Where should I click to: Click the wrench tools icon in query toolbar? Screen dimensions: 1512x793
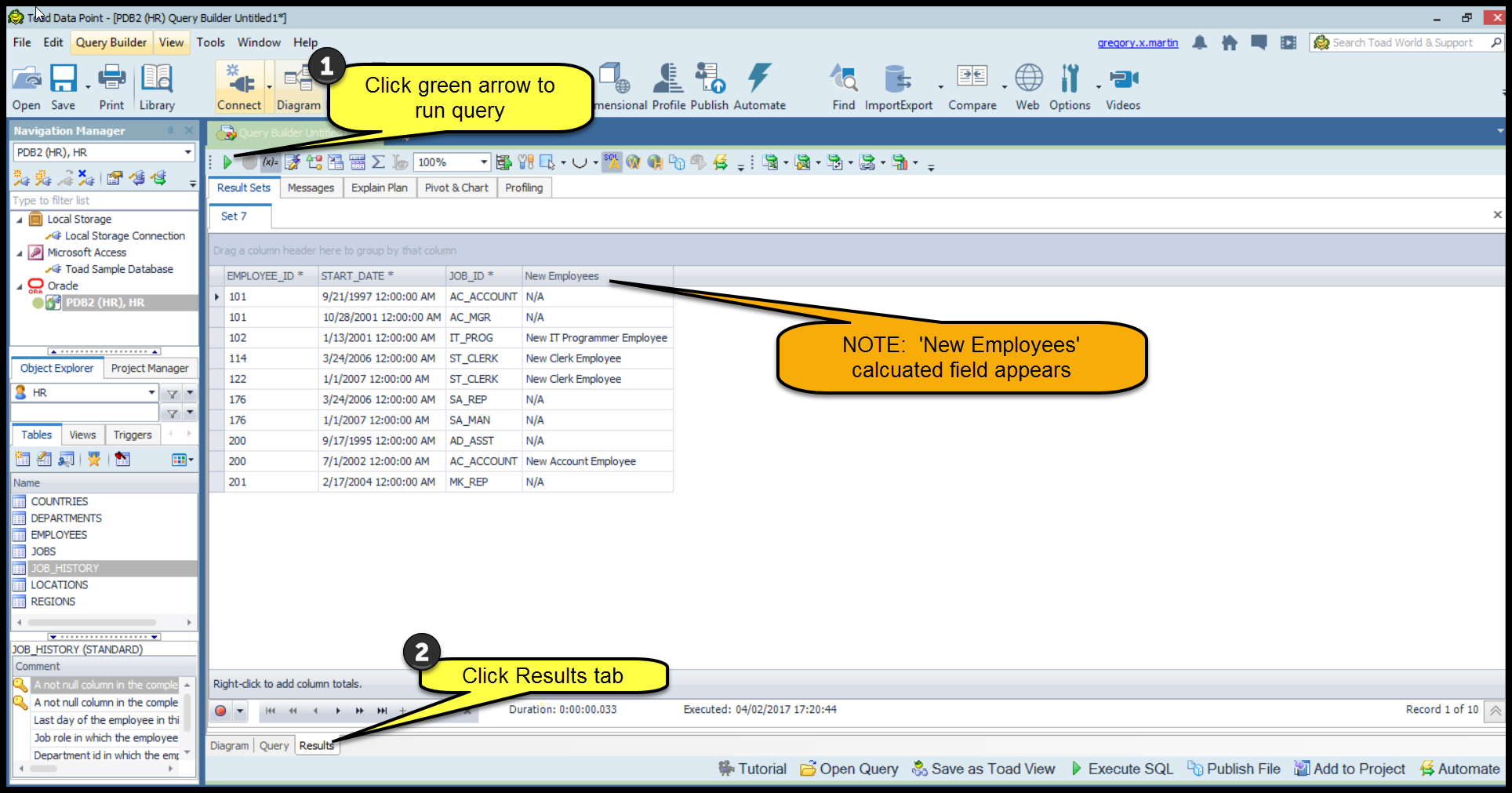(x=525, y=162)
